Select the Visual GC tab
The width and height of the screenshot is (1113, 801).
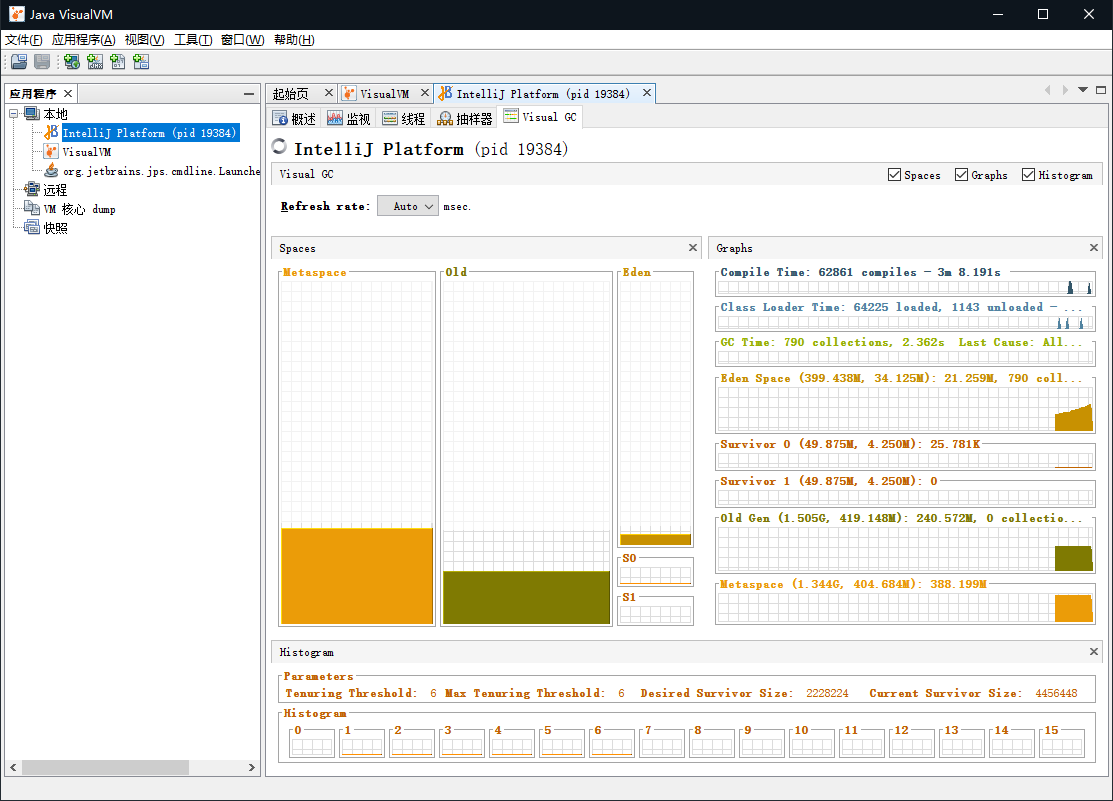[x=540, y=117]
